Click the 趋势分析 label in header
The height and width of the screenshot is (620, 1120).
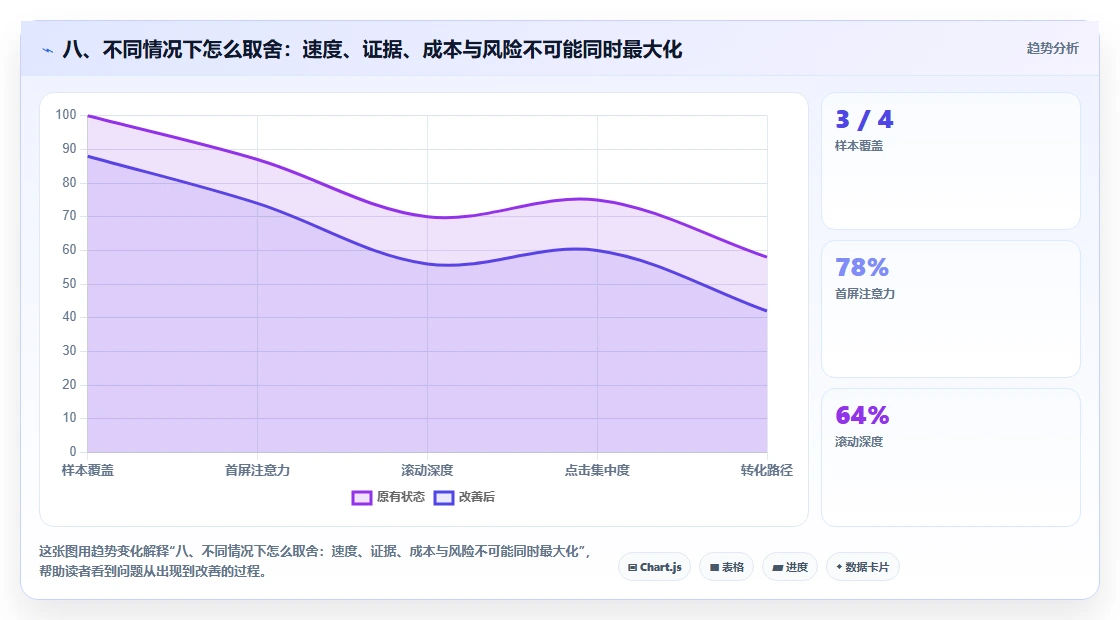(x=1052, y=49)
